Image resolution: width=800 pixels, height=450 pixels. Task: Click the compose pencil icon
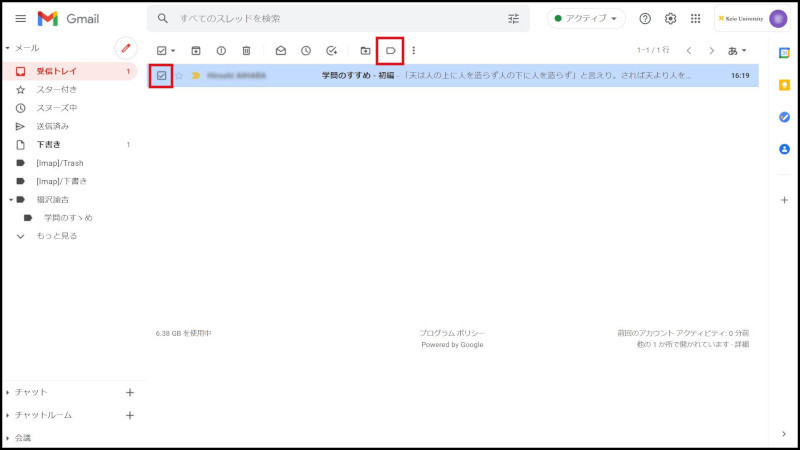coord(125,48)
